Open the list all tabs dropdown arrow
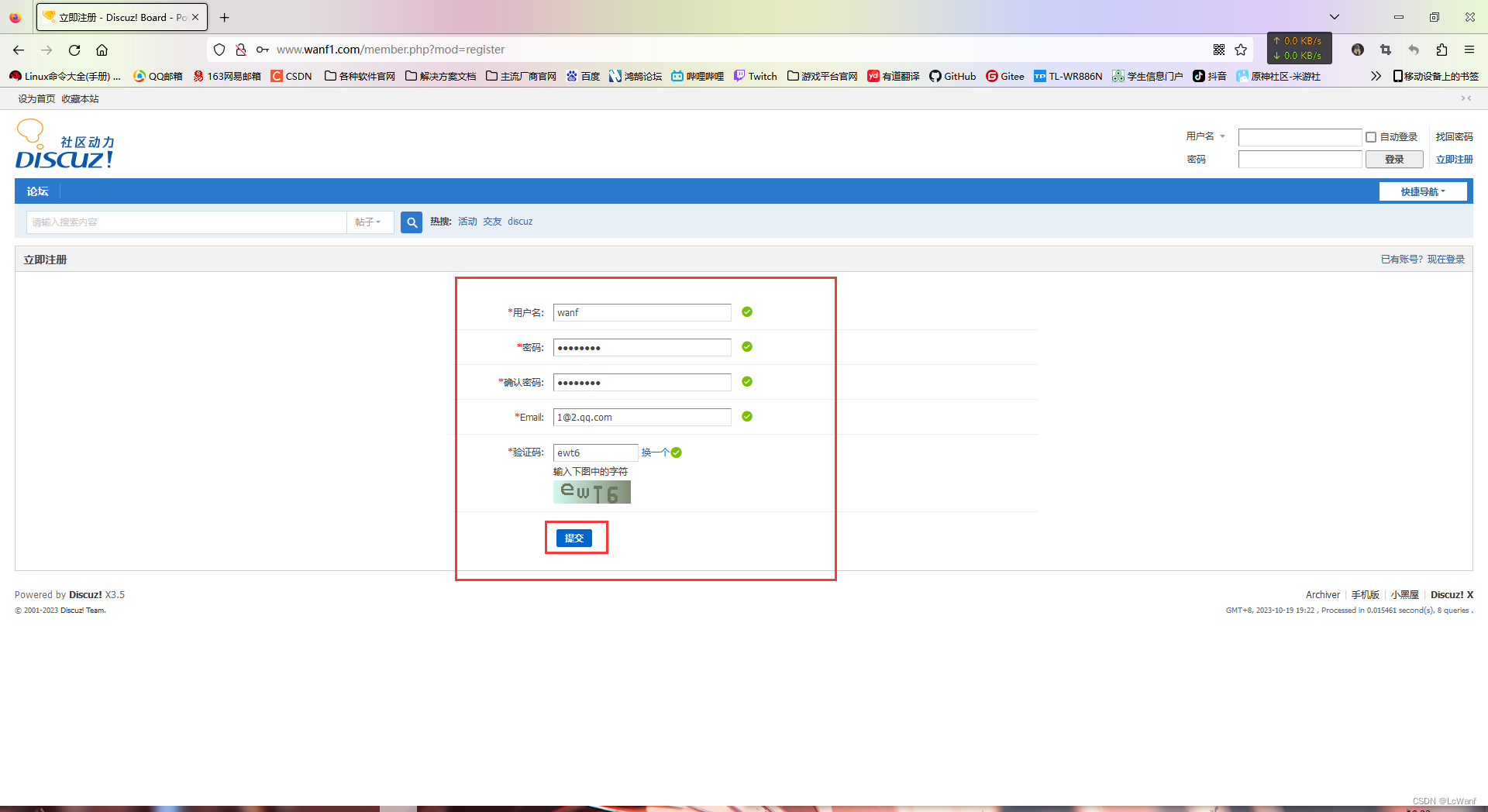The width and height of the screenshot is (1488, 812). pyautogui.click(x=1335, y=17)
